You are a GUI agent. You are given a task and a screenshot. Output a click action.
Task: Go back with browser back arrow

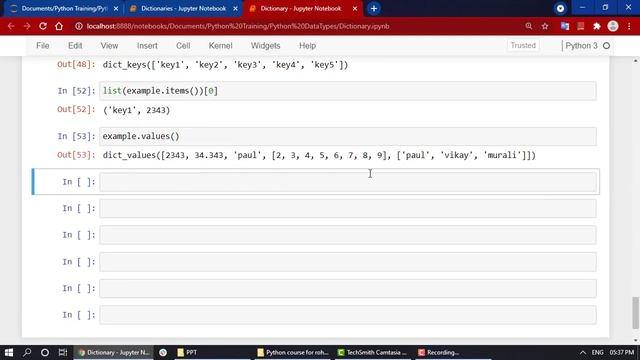click(x=11, y=26)
